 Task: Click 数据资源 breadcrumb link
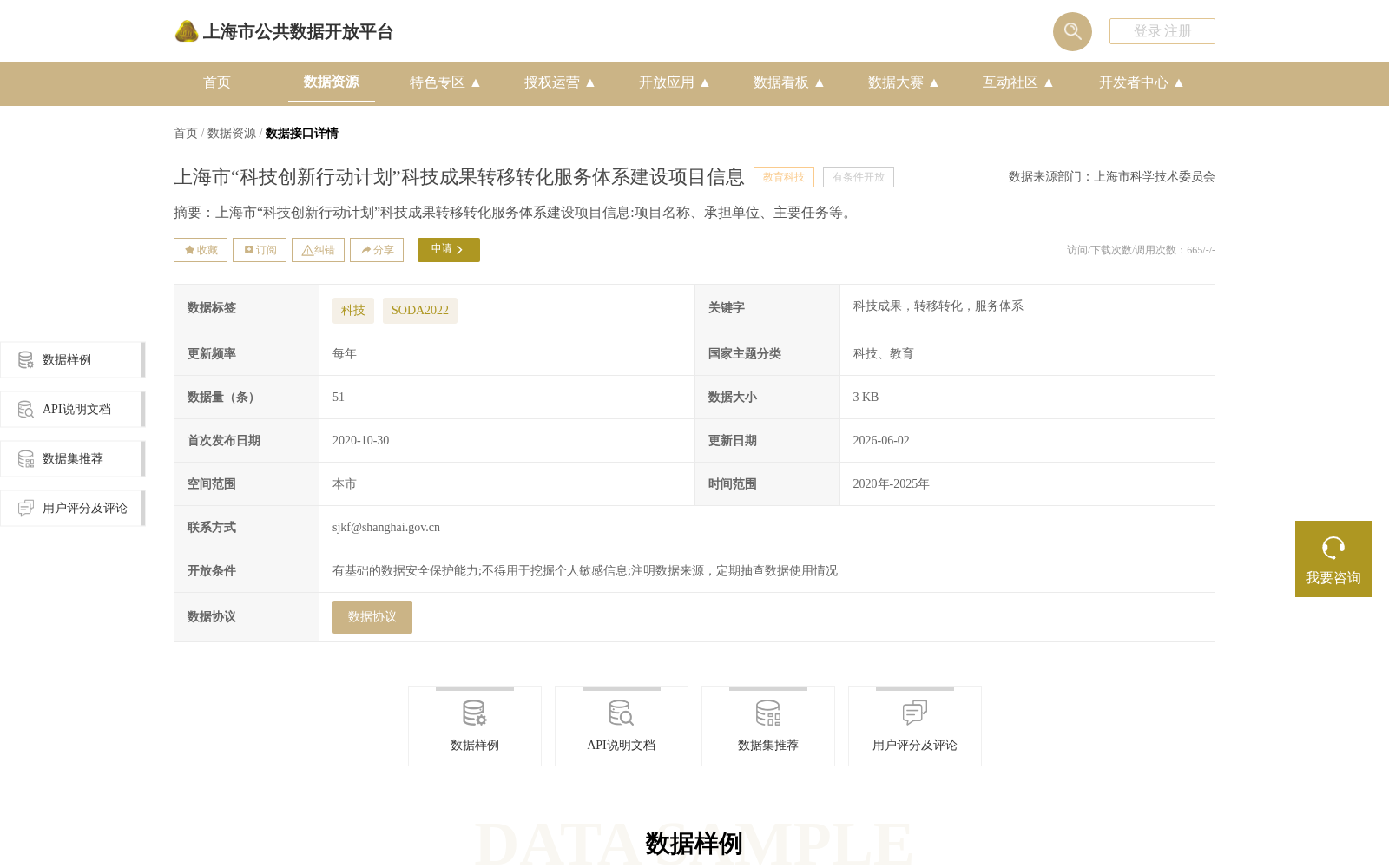(x=232, y=133)
